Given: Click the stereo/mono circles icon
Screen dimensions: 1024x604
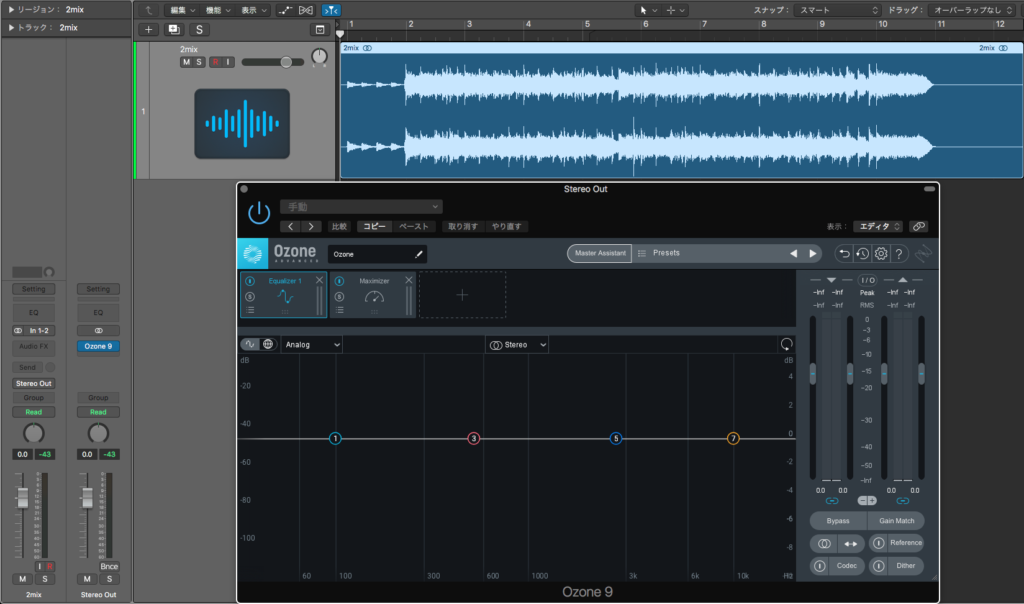Looking at the screenshot, I should point(824,543).
